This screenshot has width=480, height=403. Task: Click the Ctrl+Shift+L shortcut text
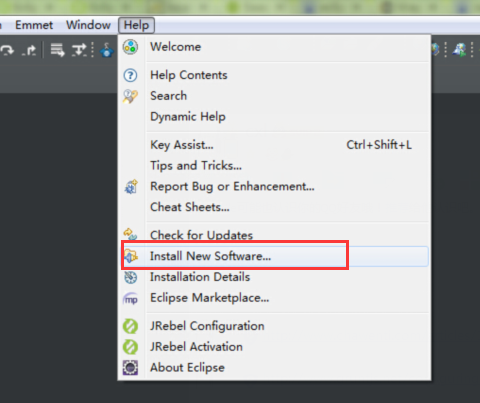coord(379,145)
